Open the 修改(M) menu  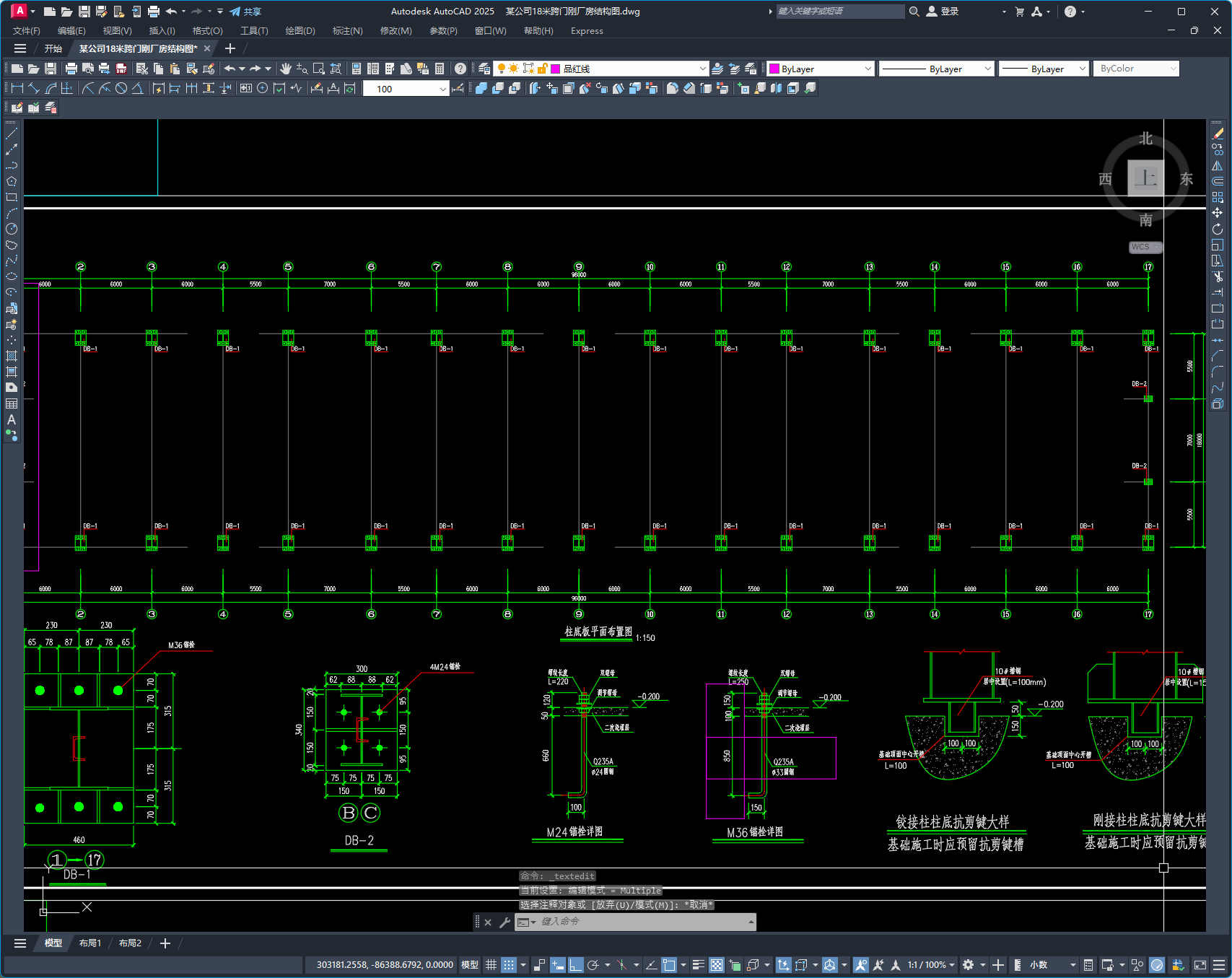coord(396,31)
